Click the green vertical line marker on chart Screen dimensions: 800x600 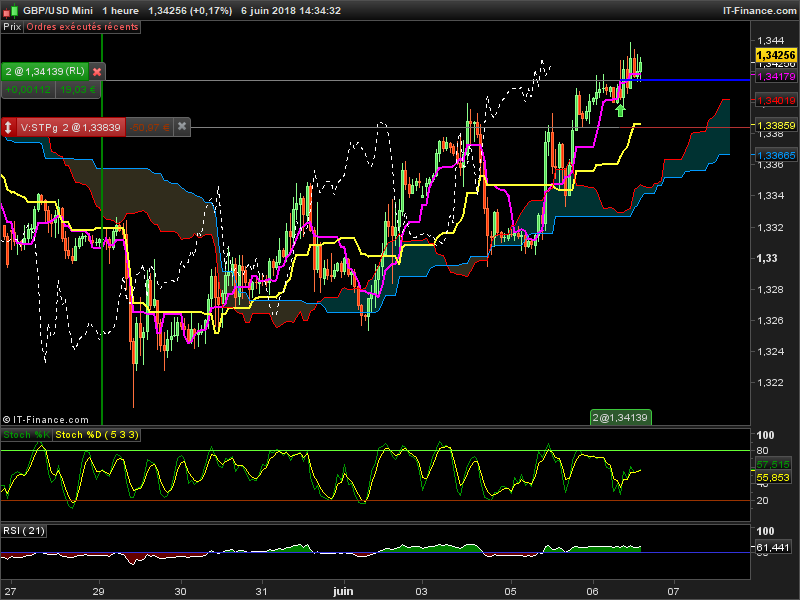coord(102,230)
